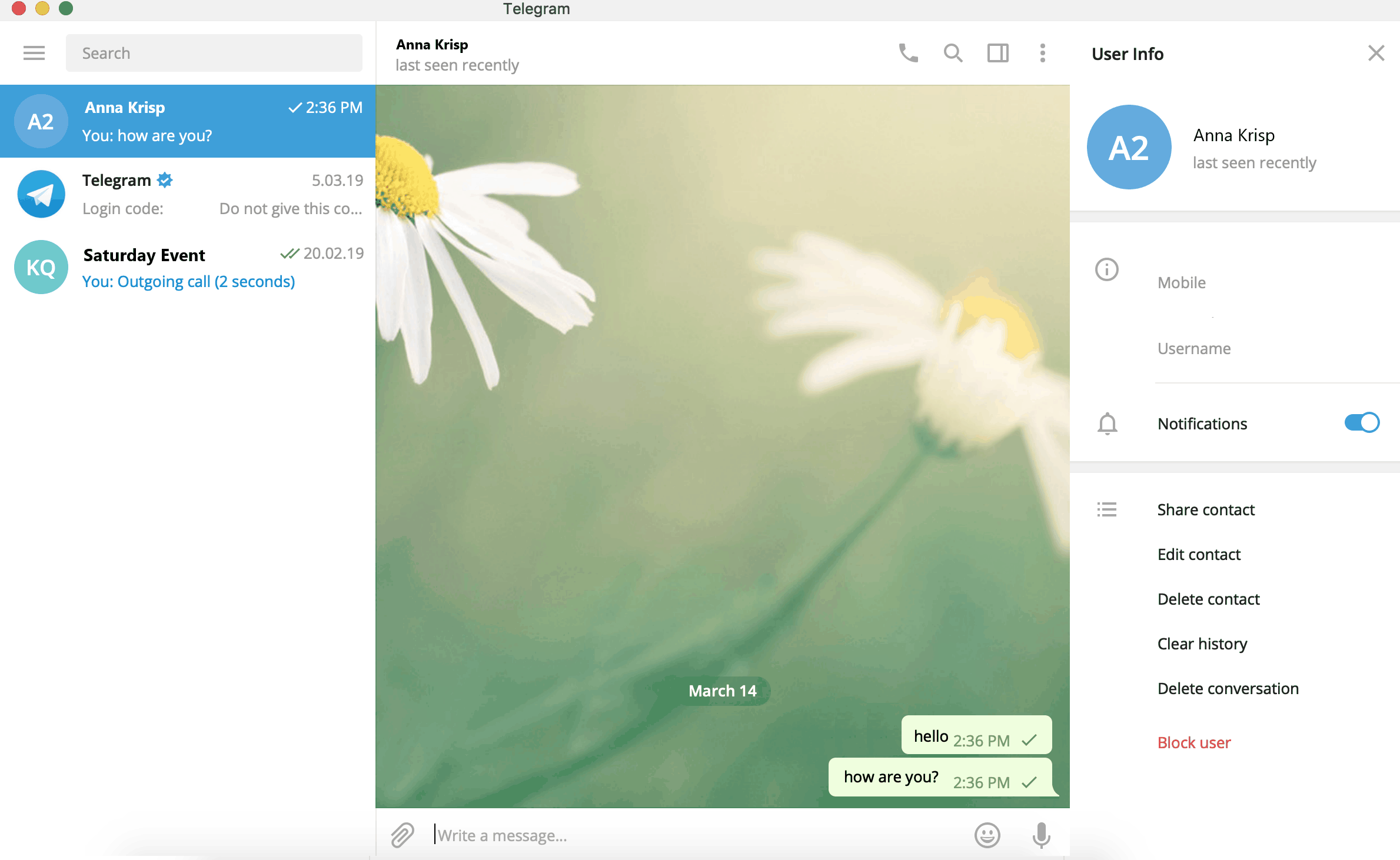Select Delete conversation option
The width and height of the screenshot is (1400, 860).
point(1227,688)
